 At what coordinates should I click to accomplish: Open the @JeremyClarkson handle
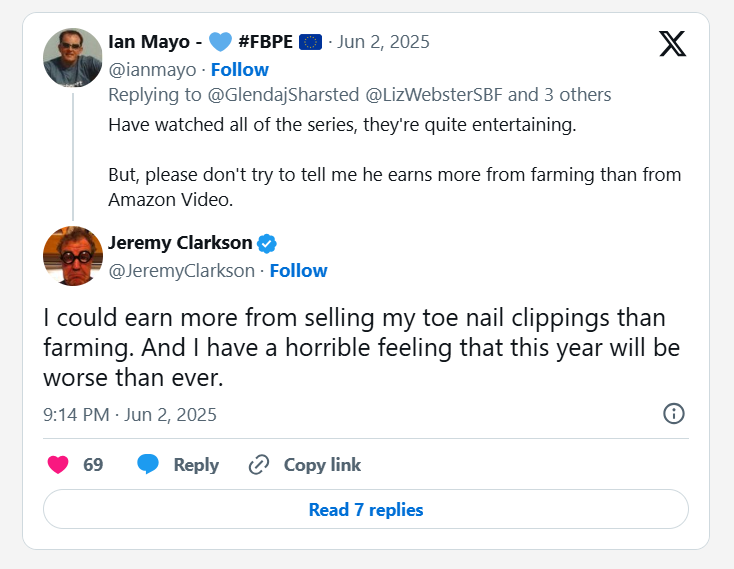tap(181, 271)
